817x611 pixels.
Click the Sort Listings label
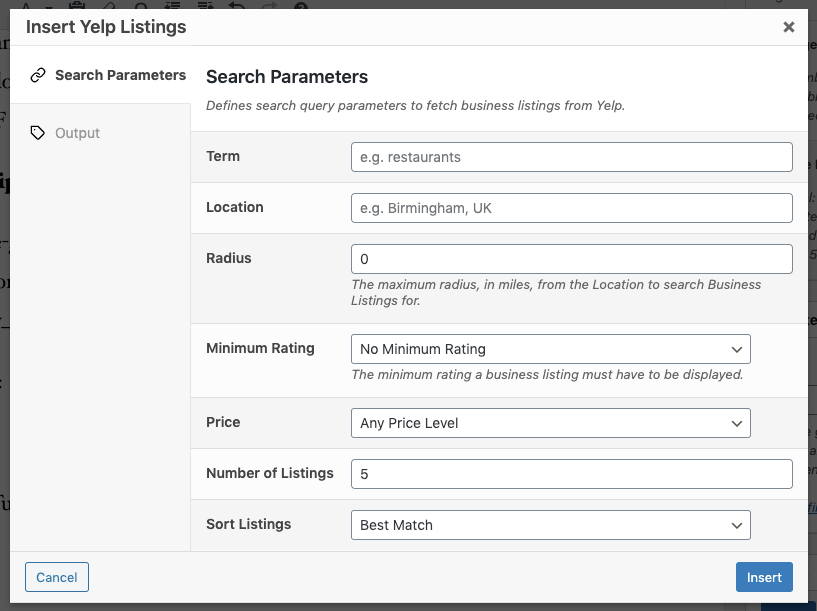249,524
